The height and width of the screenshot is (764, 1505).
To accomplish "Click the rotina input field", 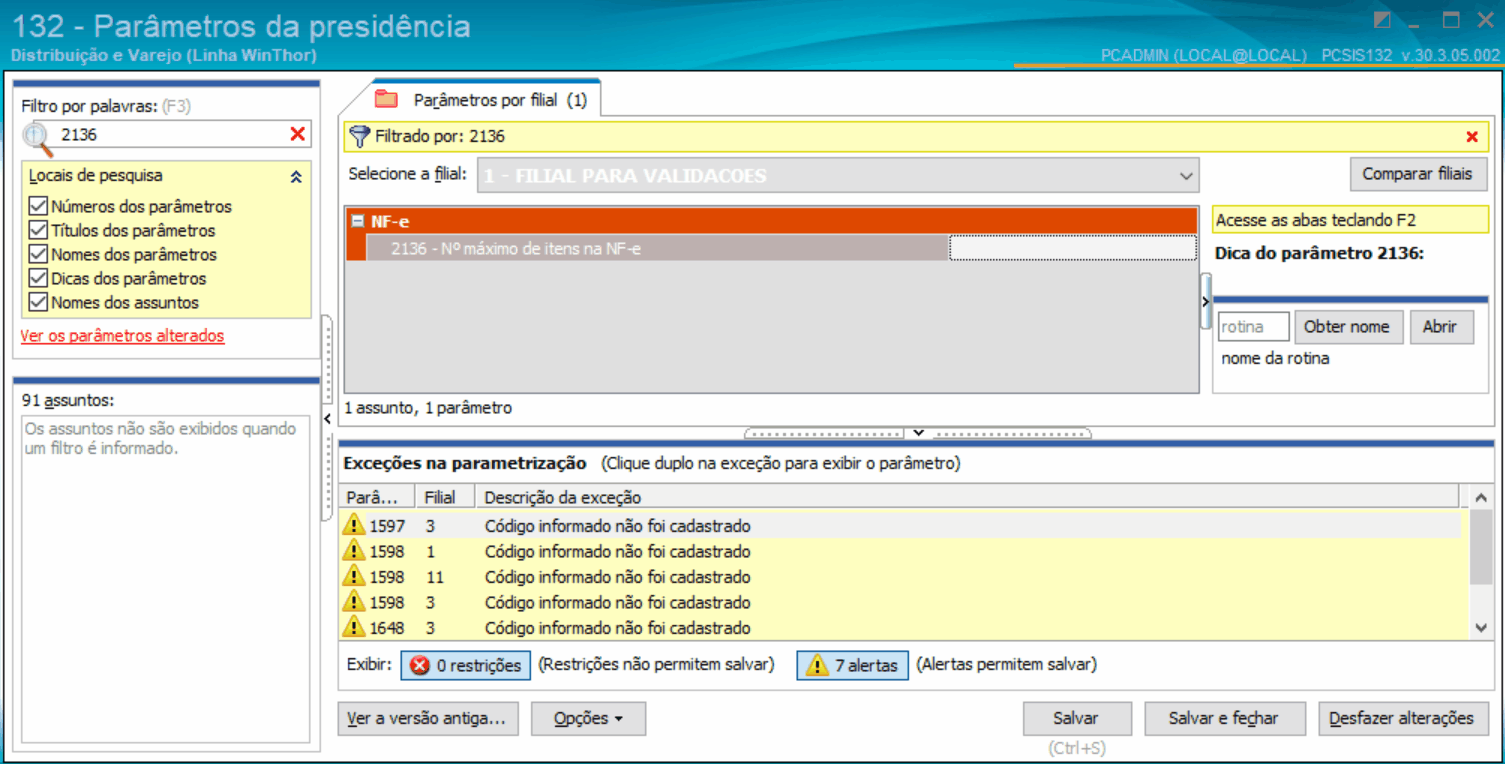I will click(x=1253, y=327).
